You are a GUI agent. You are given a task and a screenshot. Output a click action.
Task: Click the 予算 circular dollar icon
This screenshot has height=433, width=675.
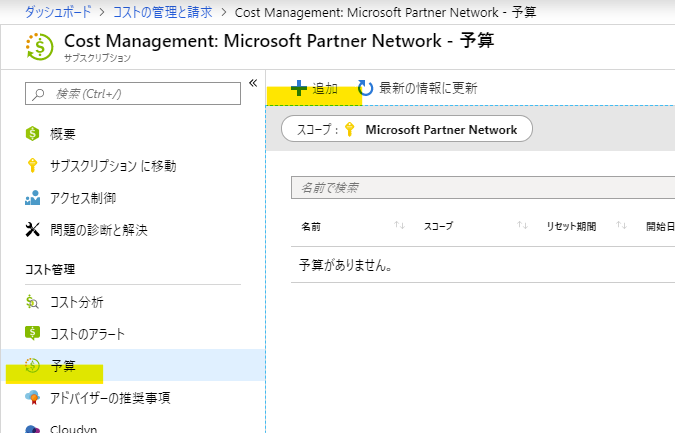(x=32, y=365)
